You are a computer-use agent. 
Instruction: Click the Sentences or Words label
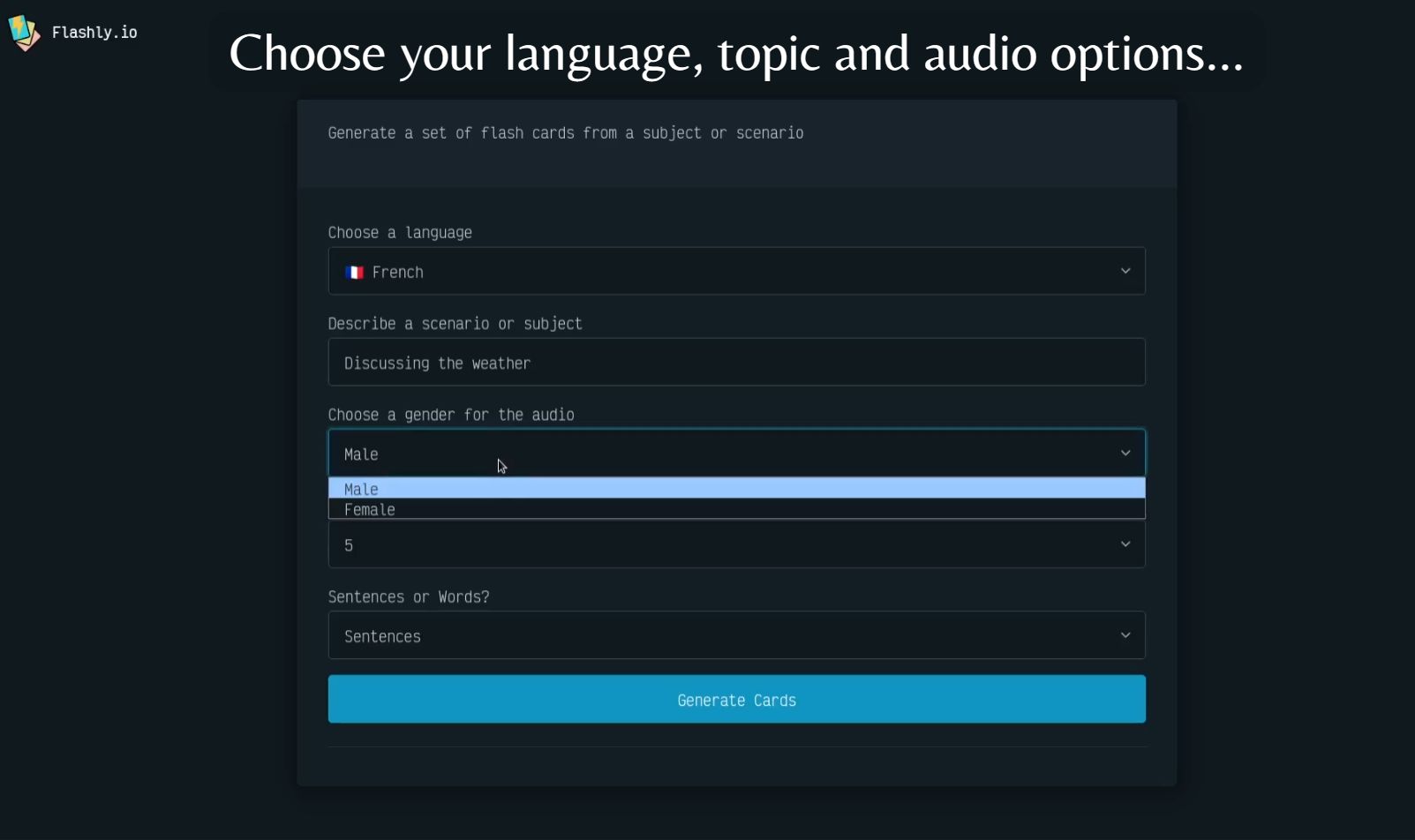409,596
